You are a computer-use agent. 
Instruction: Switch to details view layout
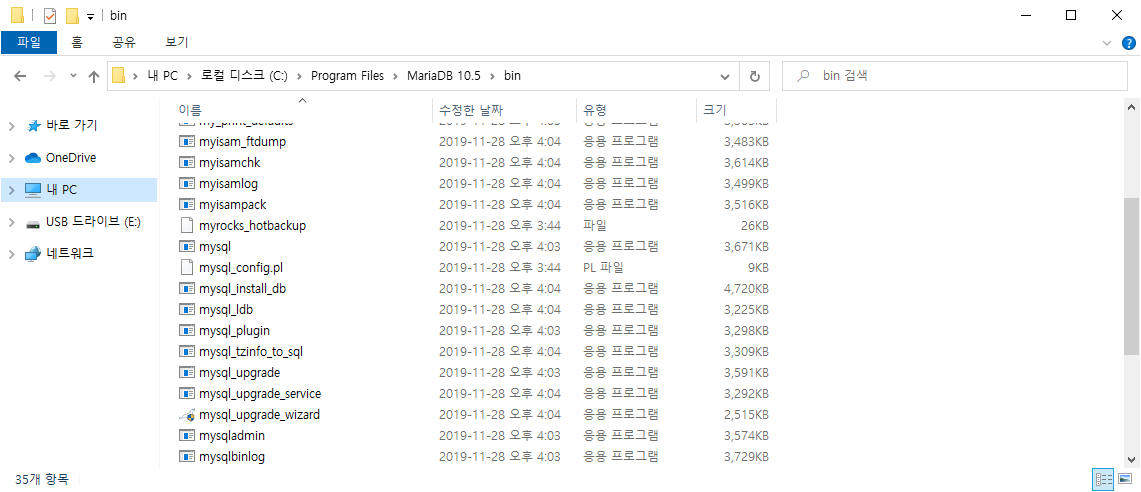pos(1103,479)
